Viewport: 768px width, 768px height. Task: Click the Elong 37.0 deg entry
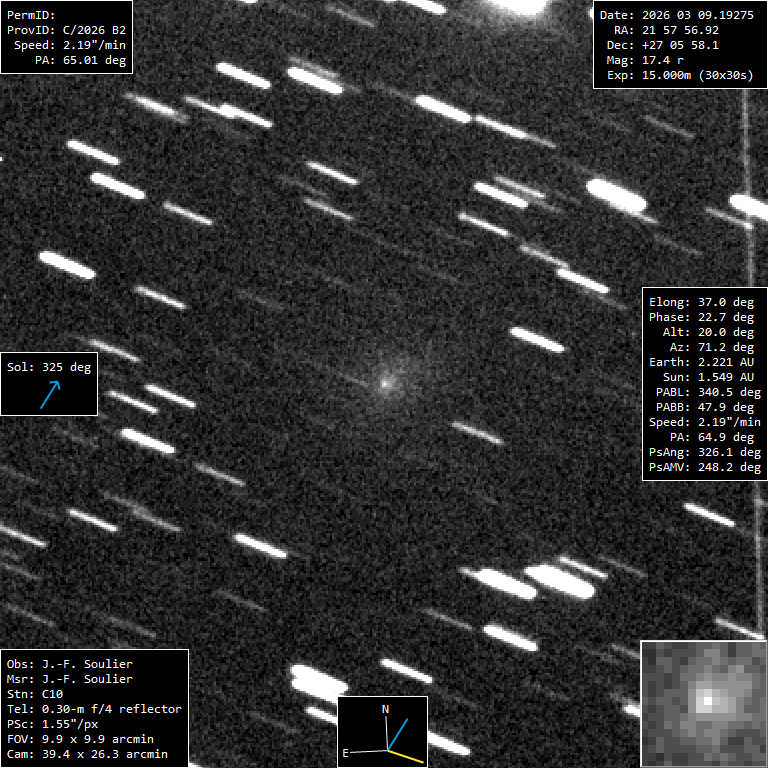tap(701, 302)
